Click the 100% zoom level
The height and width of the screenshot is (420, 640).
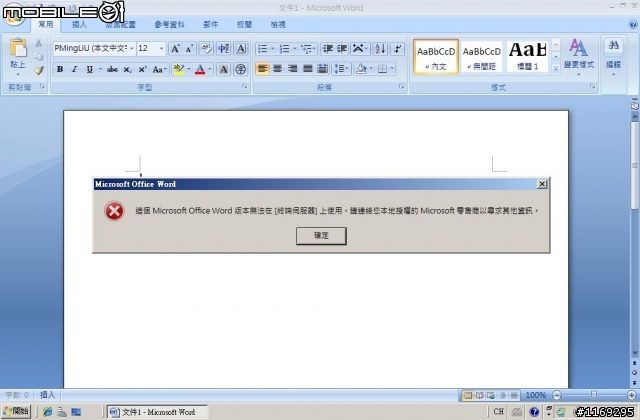pos(536,395)
